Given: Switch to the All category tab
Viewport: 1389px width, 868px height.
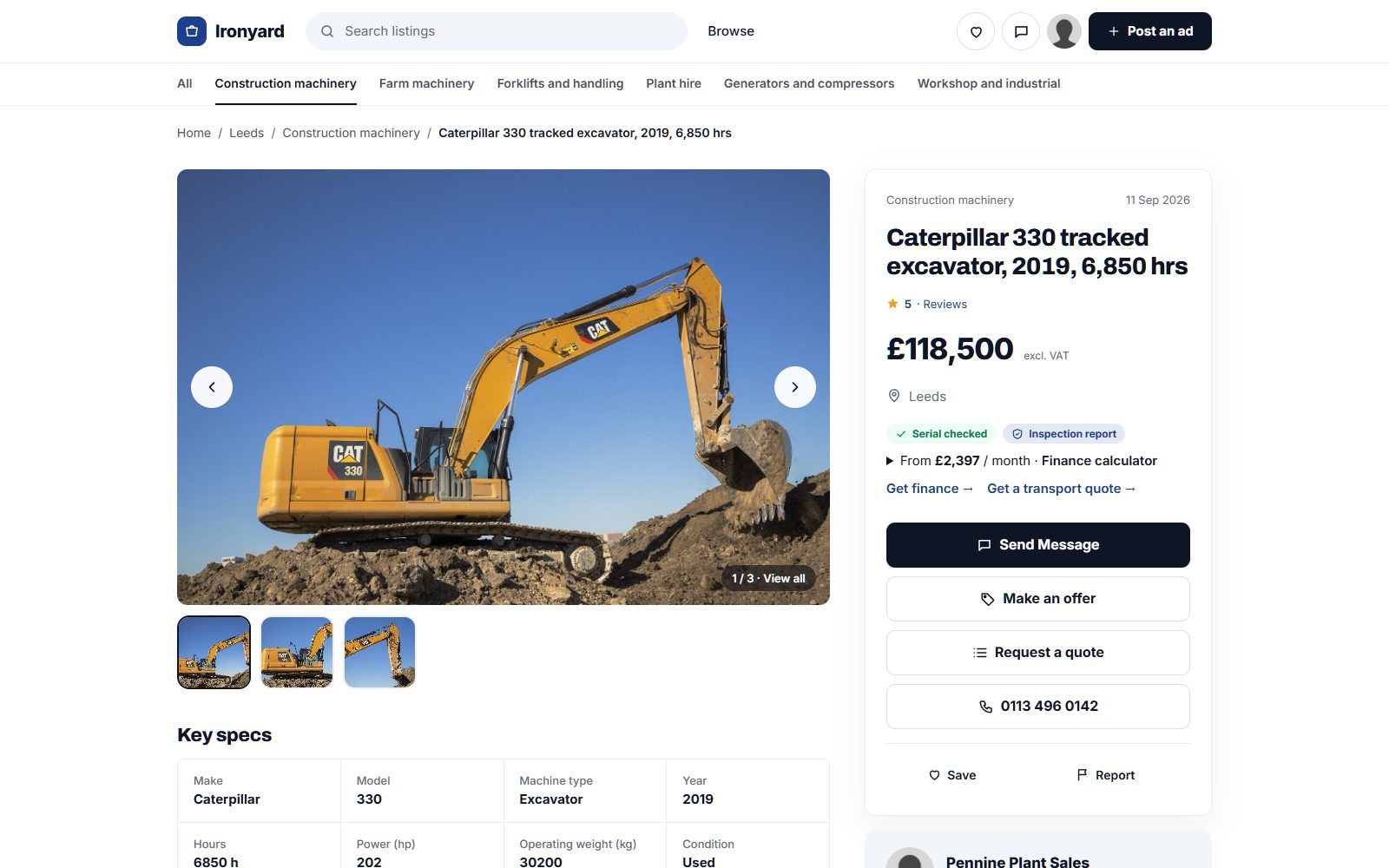Looking at the screenshot, I should click(185, 83).
